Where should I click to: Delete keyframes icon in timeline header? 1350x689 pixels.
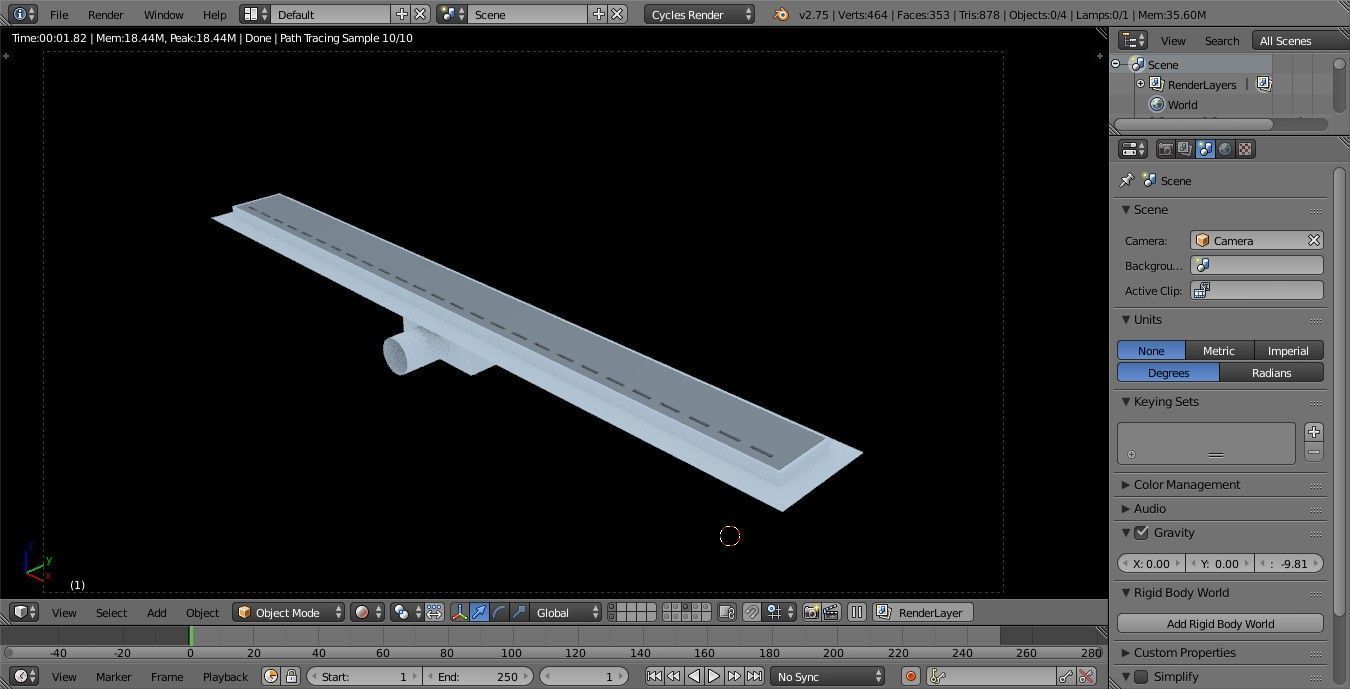coord(1086,676)
